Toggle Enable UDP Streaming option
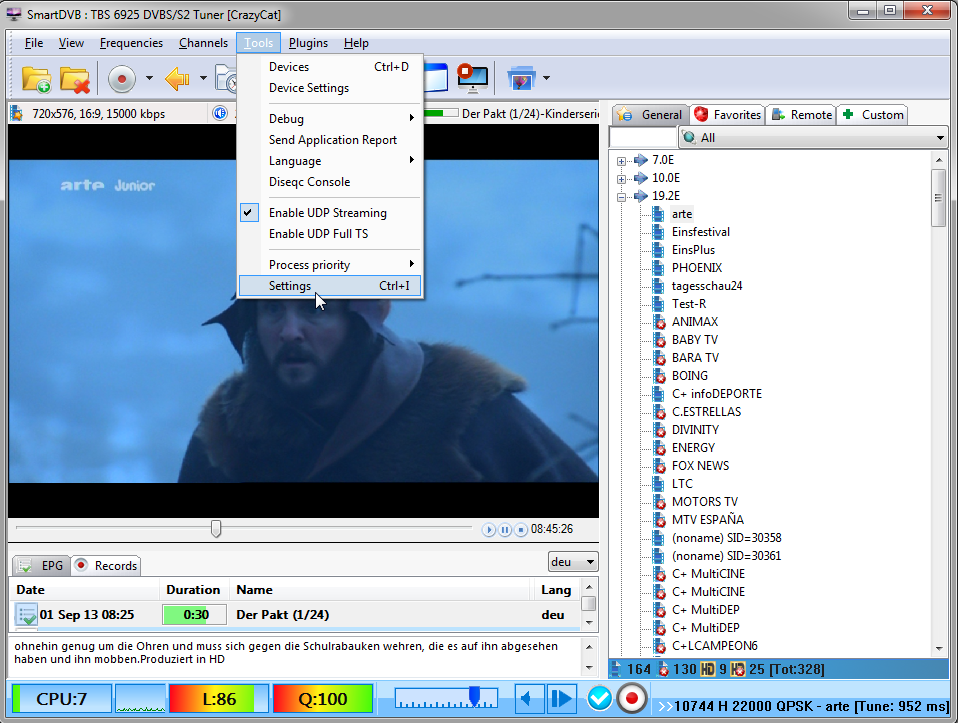 327,213
